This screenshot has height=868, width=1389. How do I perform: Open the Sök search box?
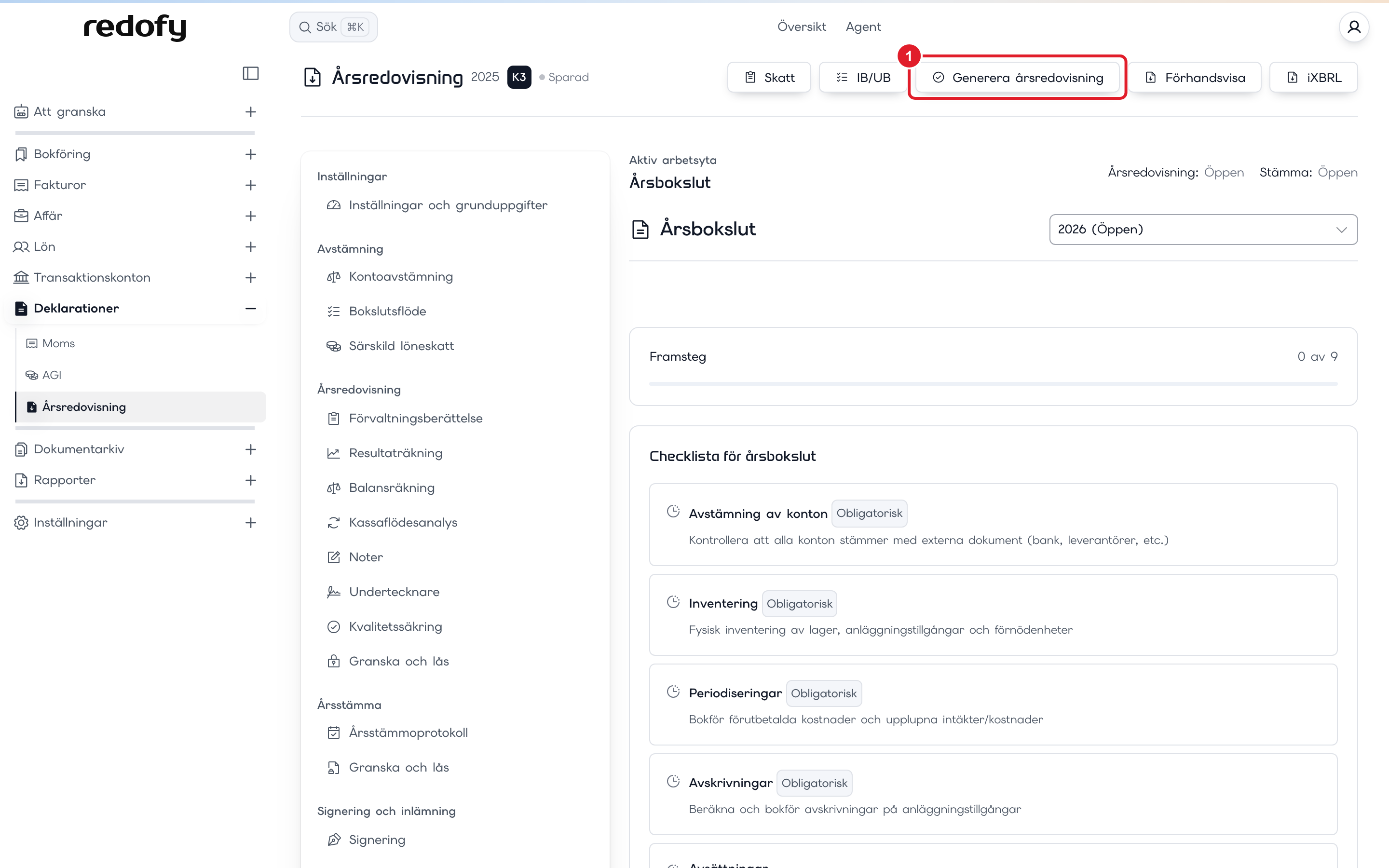tap(333, 27)
